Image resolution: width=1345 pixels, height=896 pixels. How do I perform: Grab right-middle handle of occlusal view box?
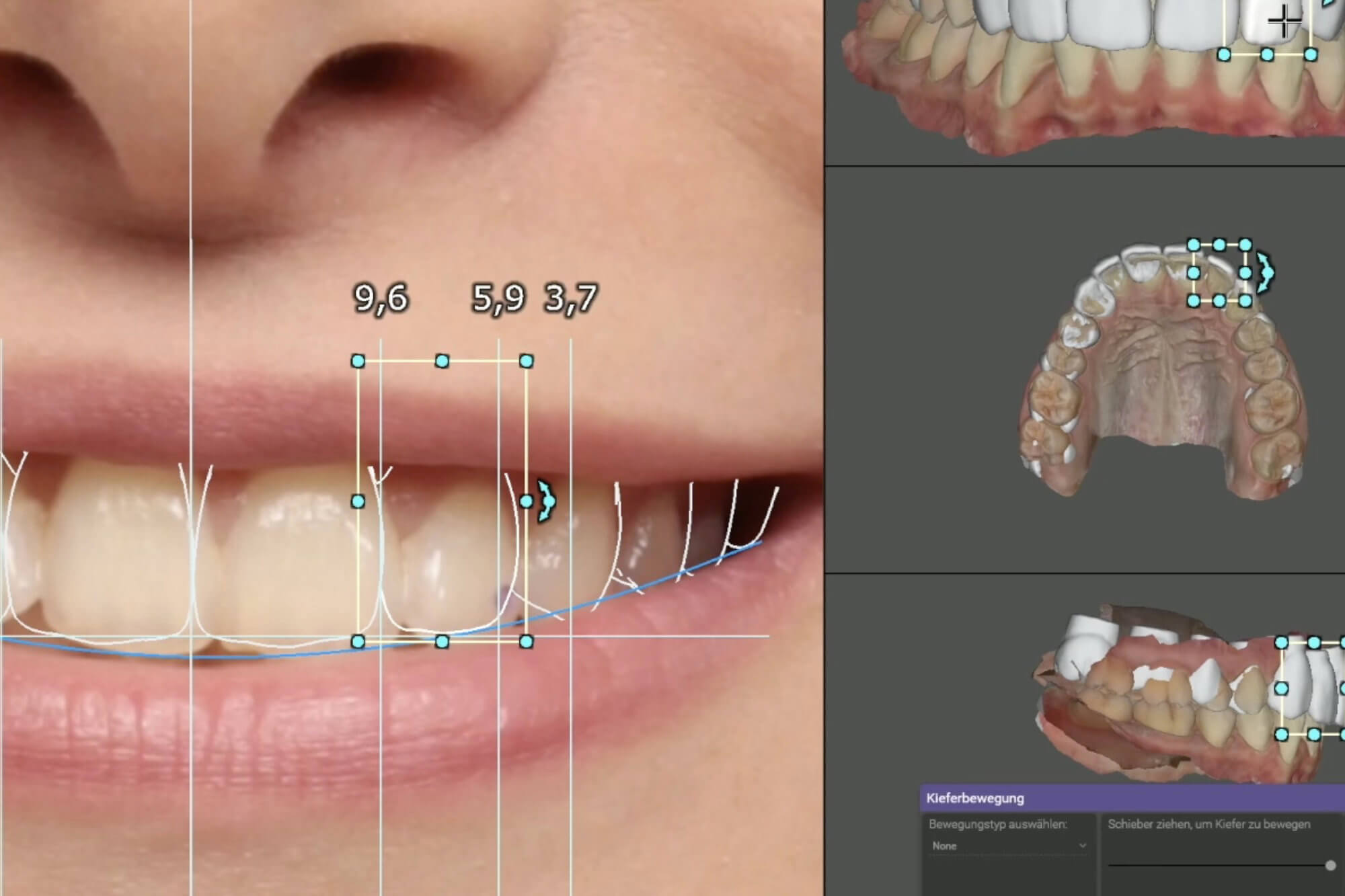[x=1245, y=273]
